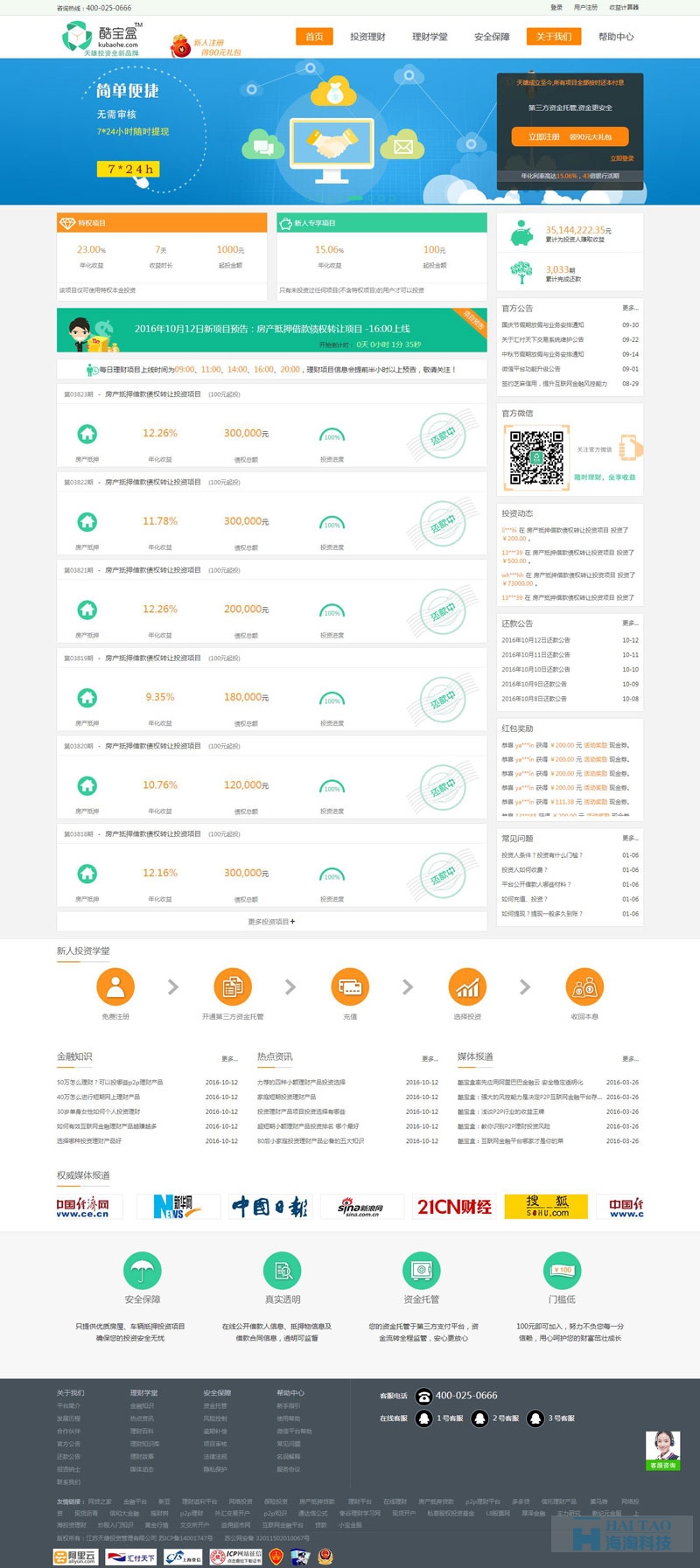
Task: Click 更多 next to 媒体报道
Action: (630, 1059)
